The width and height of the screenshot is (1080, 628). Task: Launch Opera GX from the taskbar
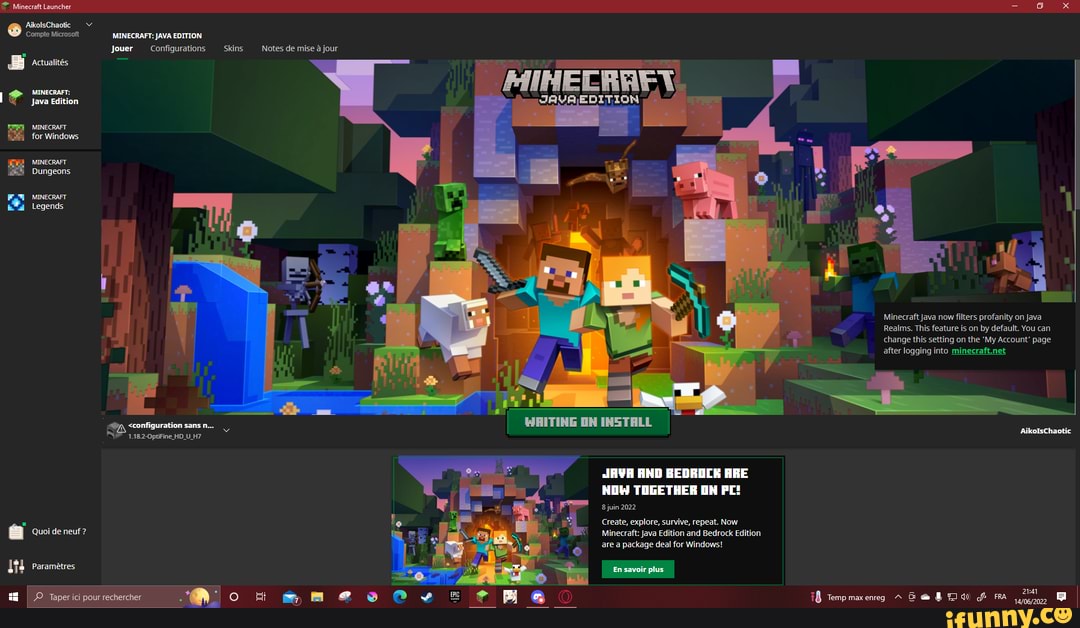coord(564,597)
